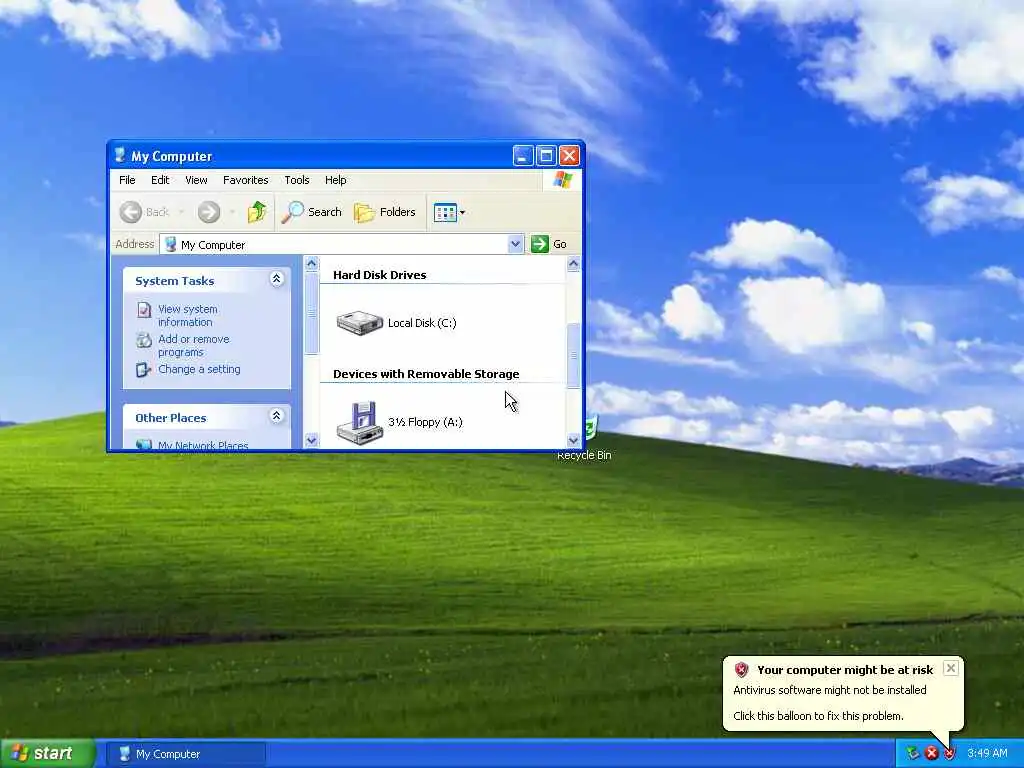The width and height of the screenshot is (1024, 768).
Task: Maximize the My Computer window
Action: point(546,155)
